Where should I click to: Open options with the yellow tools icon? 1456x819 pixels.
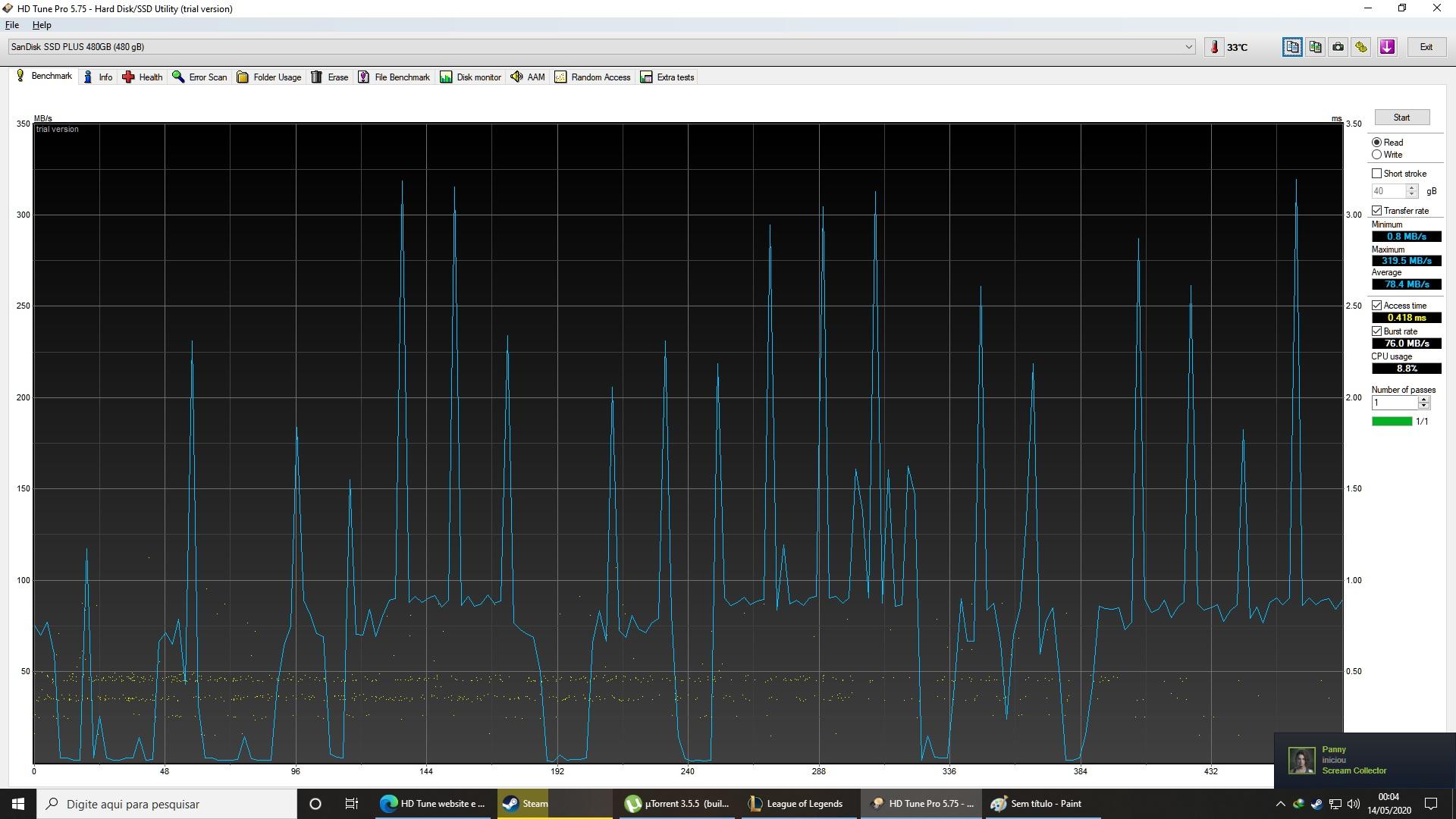tap(1361, 47)
